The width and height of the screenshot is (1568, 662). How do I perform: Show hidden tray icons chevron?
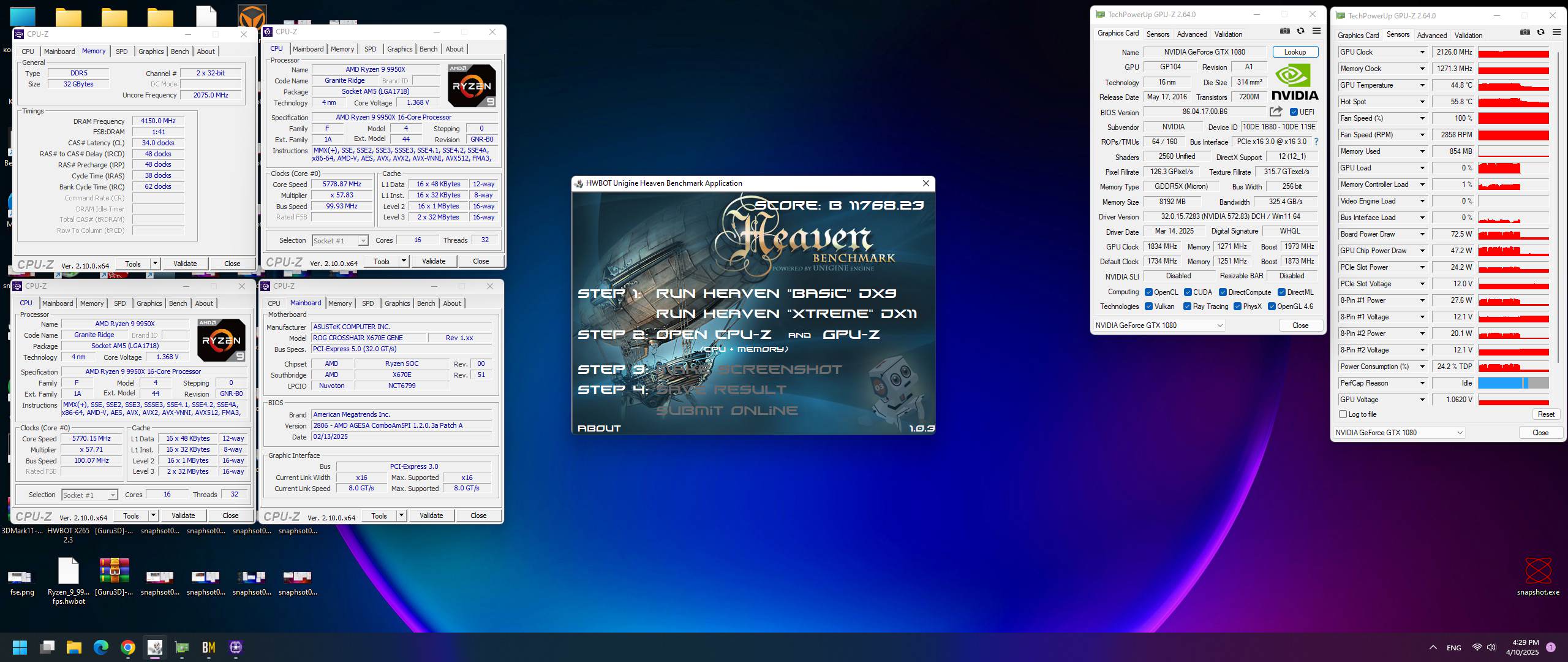tap(1433, 647)
